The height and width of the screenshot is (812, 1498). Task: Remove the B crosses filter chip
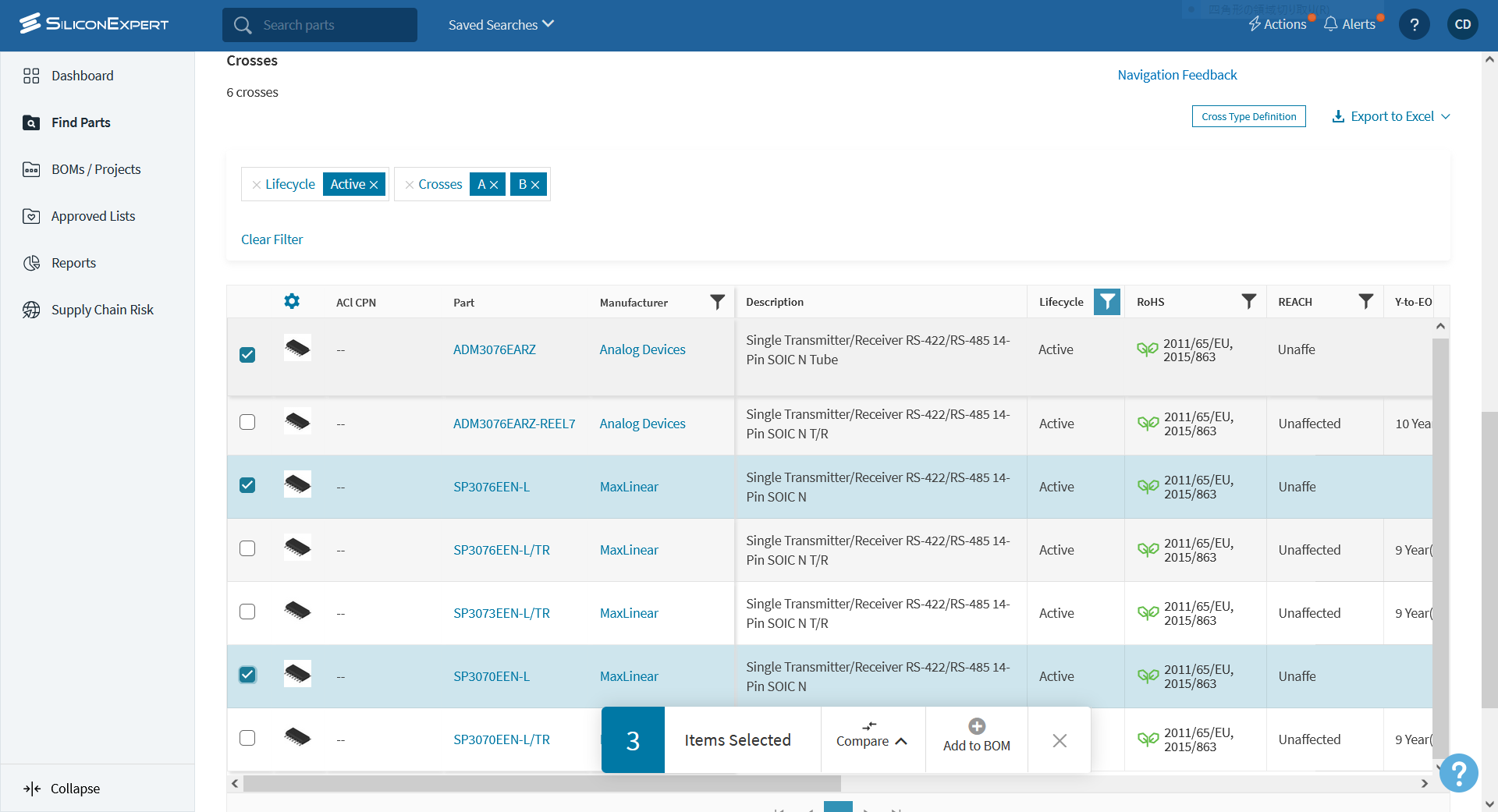pos(535,185)
